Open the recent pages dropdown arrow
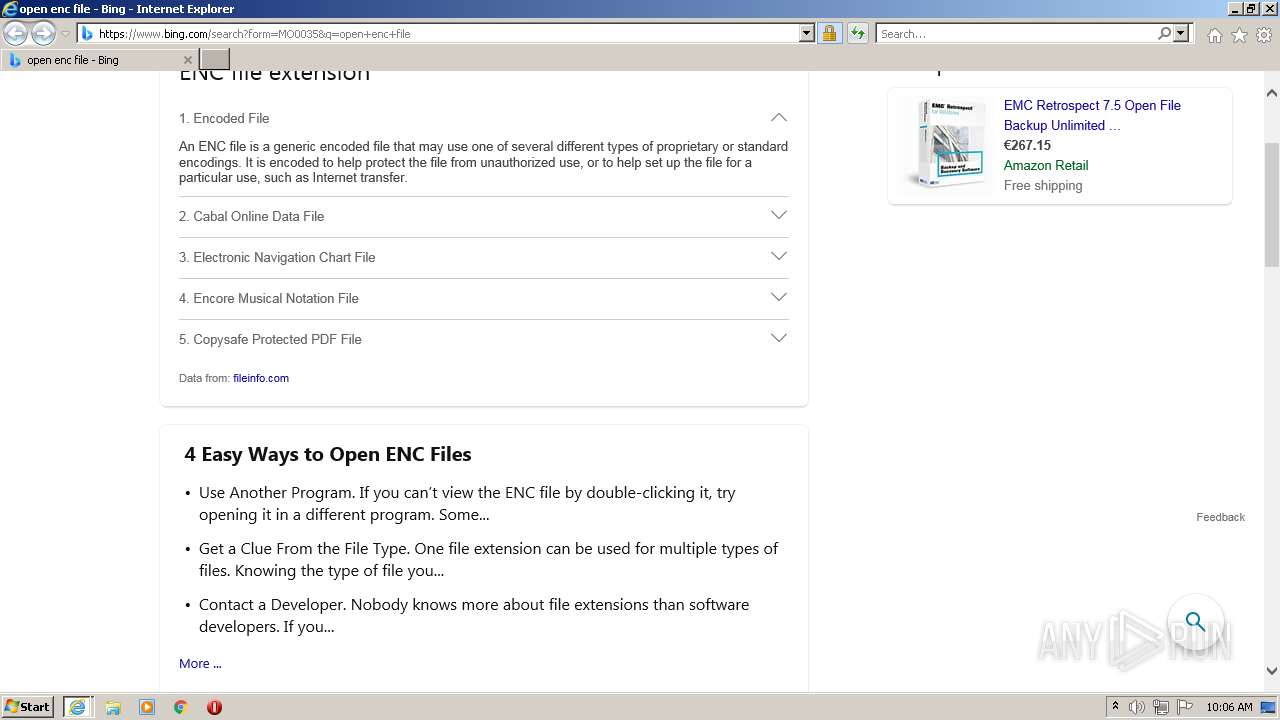1280x720 pixels. tap(65, 34)
